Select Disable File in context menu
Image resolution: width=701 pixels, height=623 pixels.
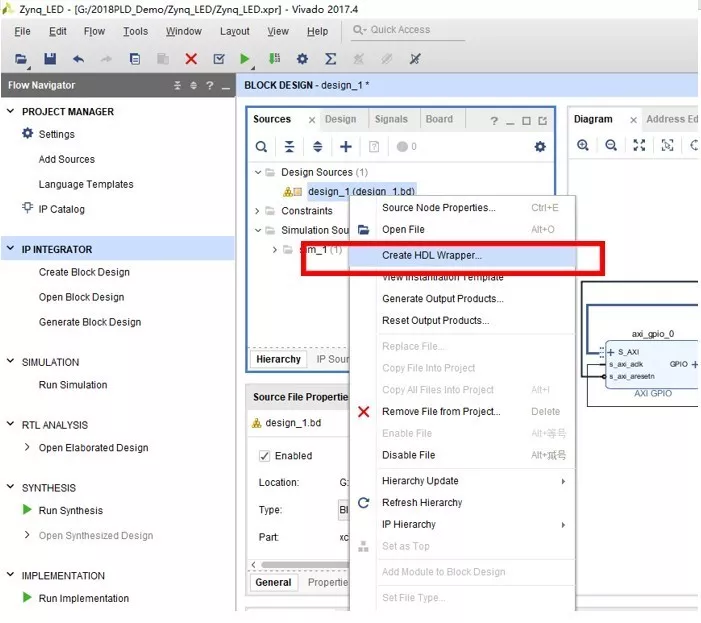click(x=462, y=455)
